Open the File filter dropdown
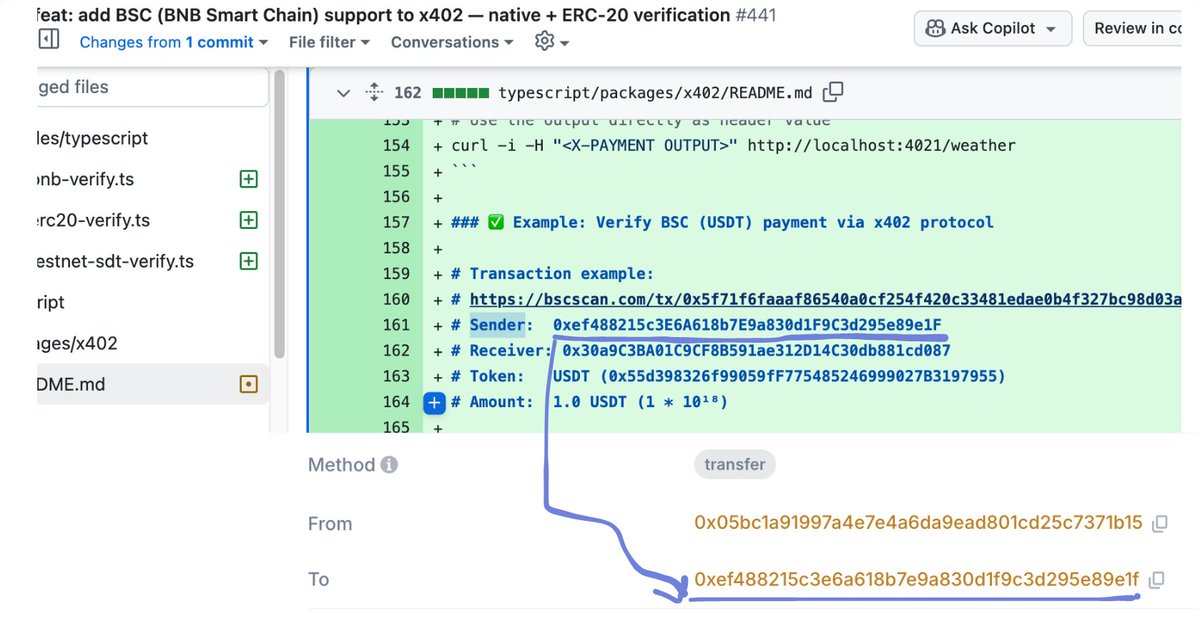Viewport: 1200px width, 624px height. [329, 42]
